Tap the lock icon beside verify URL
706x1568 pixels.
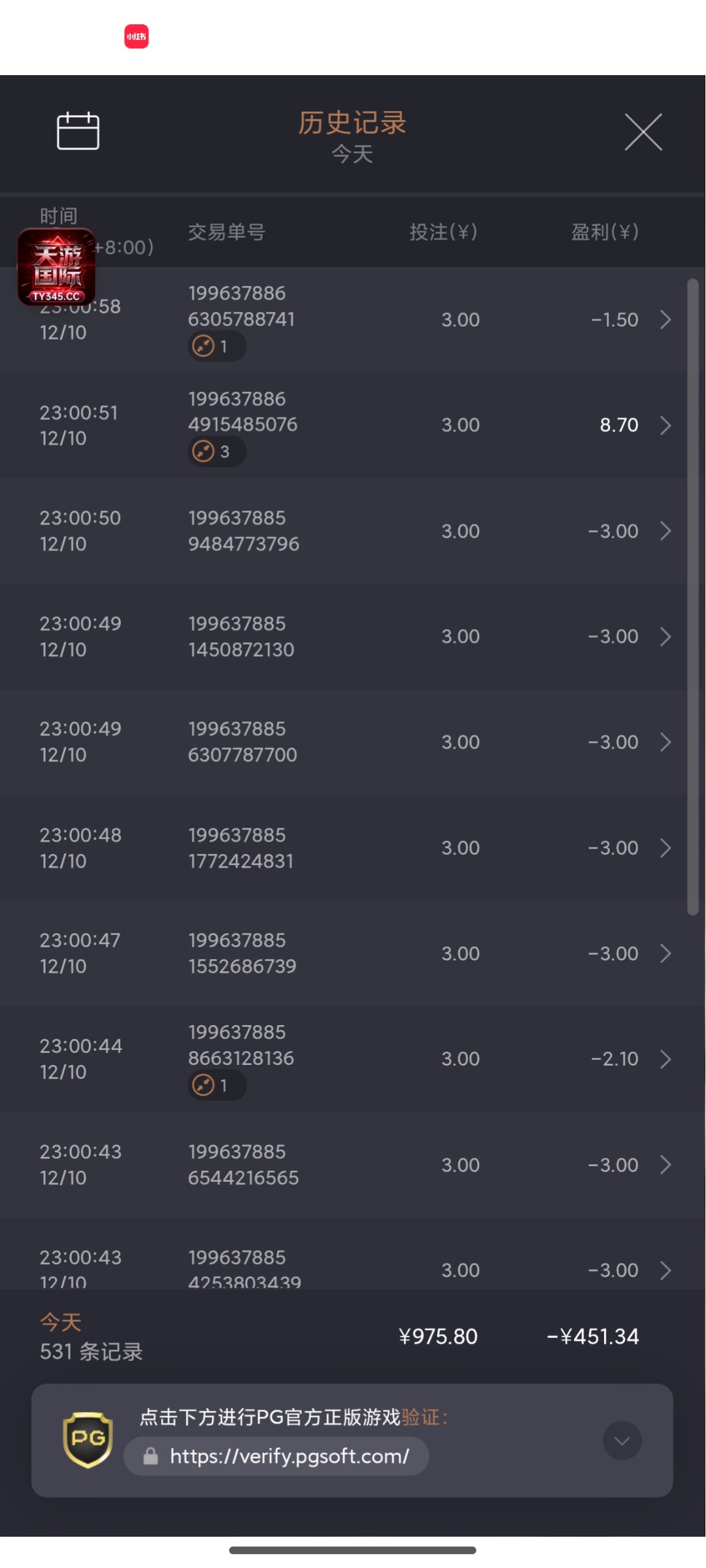tap(151, 1456)
